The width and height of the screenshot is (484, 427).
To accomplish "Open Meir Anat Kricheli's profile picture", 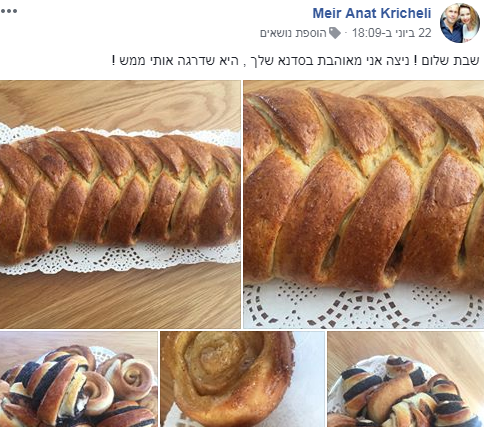I will tap(460, 23).
